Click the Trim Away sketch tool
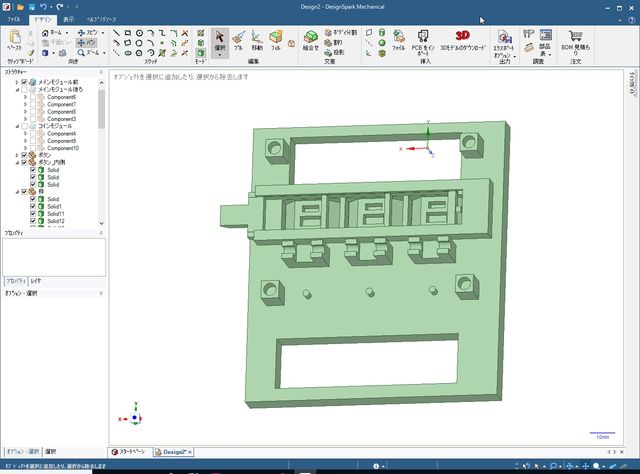640x474 pixels. pyautogui.click(x=185, y=33)
